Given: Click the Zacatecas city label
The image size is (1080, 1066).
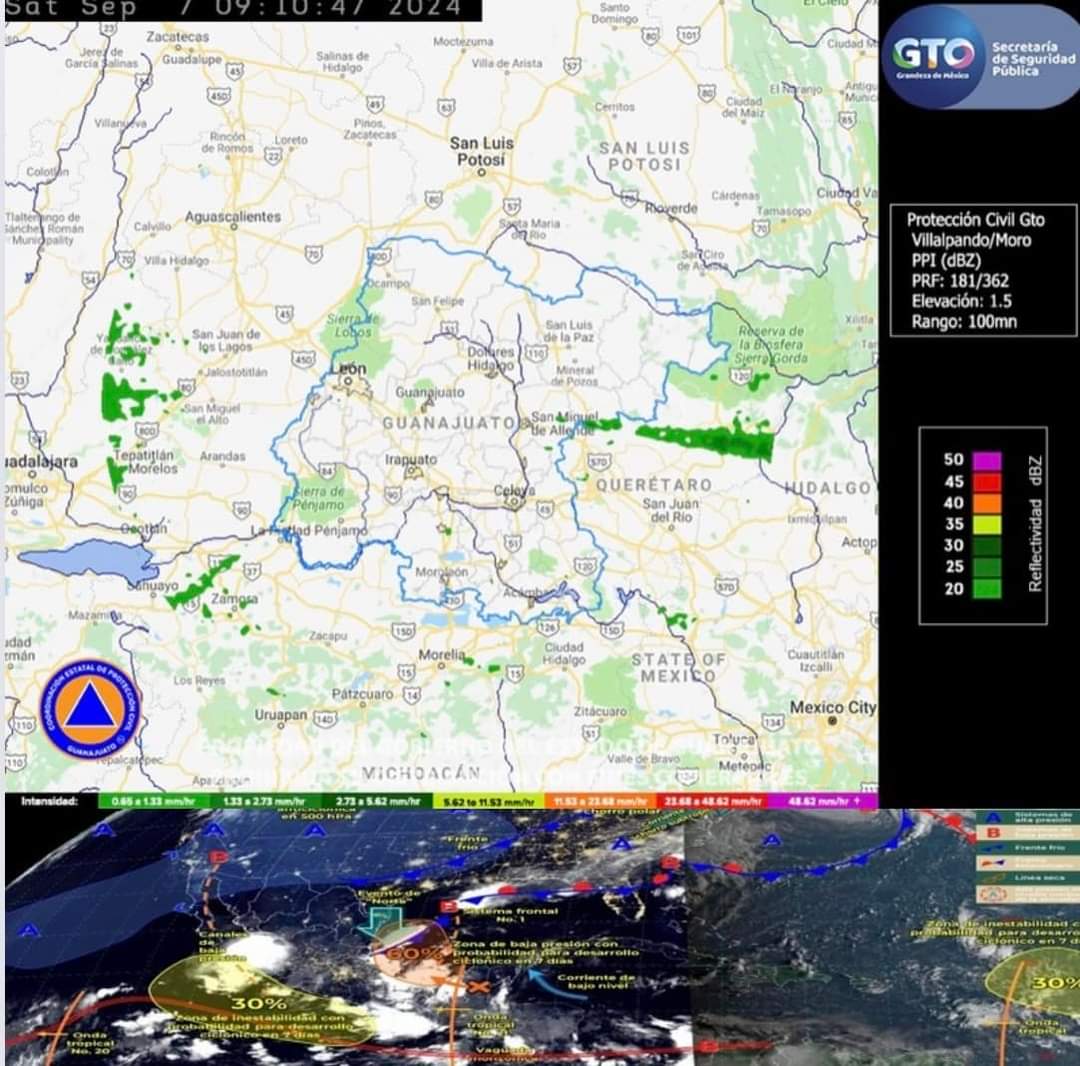Looking at the screenshot, I should click(x=177, y=36).
